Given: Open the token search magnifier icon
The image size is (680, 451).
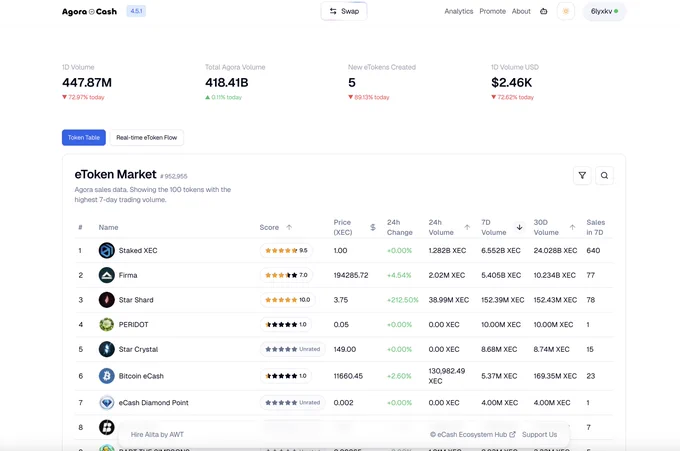Looking at the screenshot, I should tap(604, 176).
